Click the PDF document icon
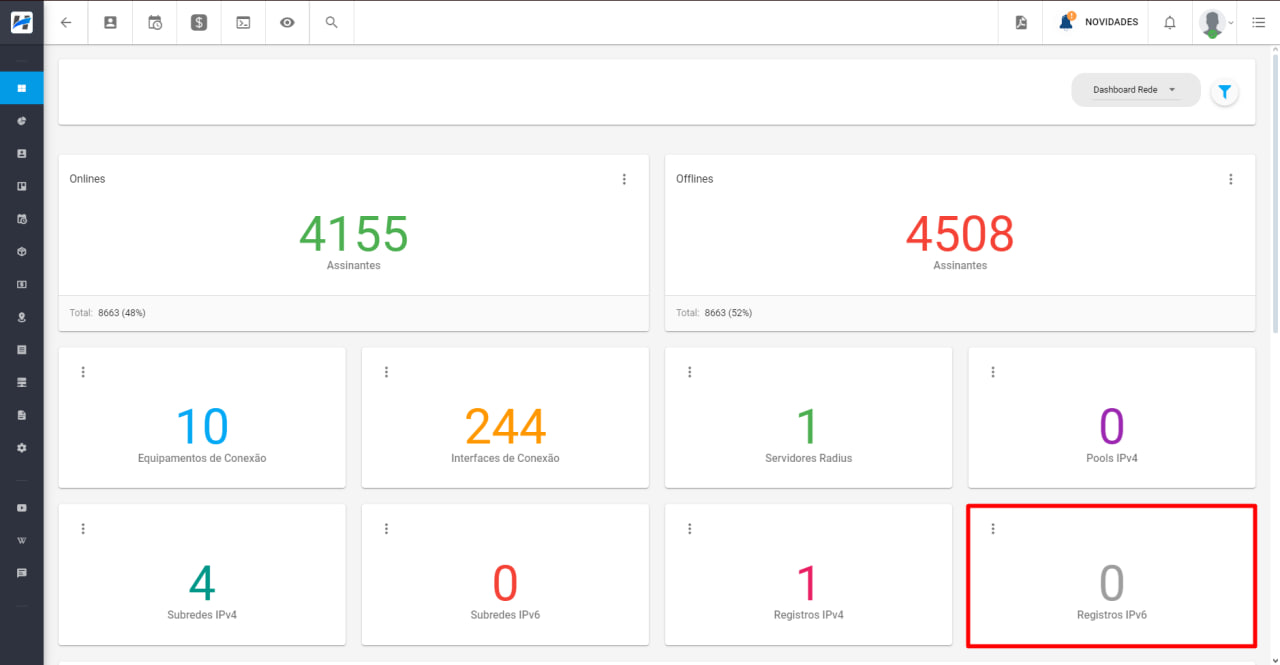The image size is (1280, 665). [1021, 22]
